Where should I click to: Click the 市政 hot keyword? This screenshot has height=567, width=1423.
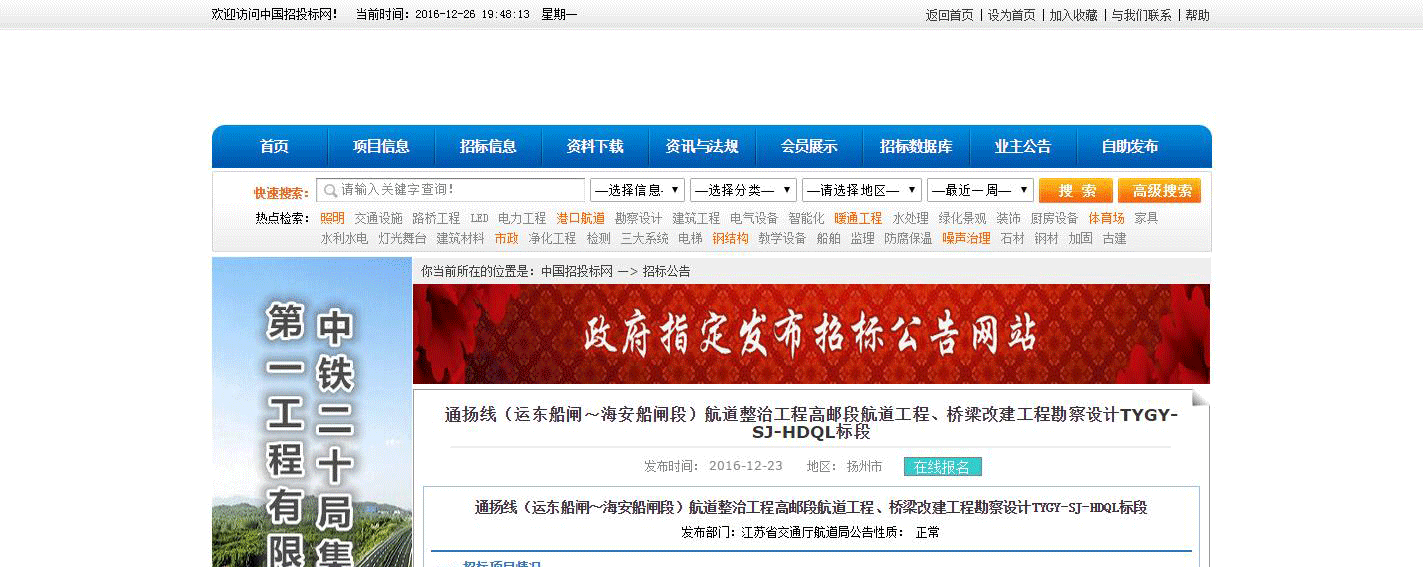506,239
